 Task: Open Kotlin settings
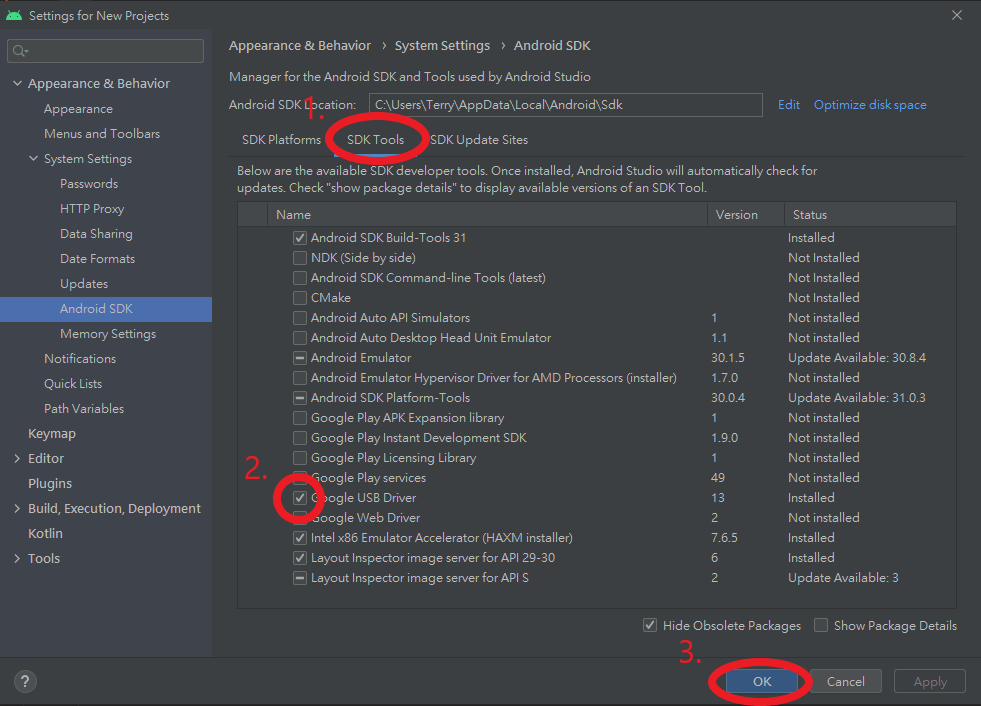pos(45,533)
